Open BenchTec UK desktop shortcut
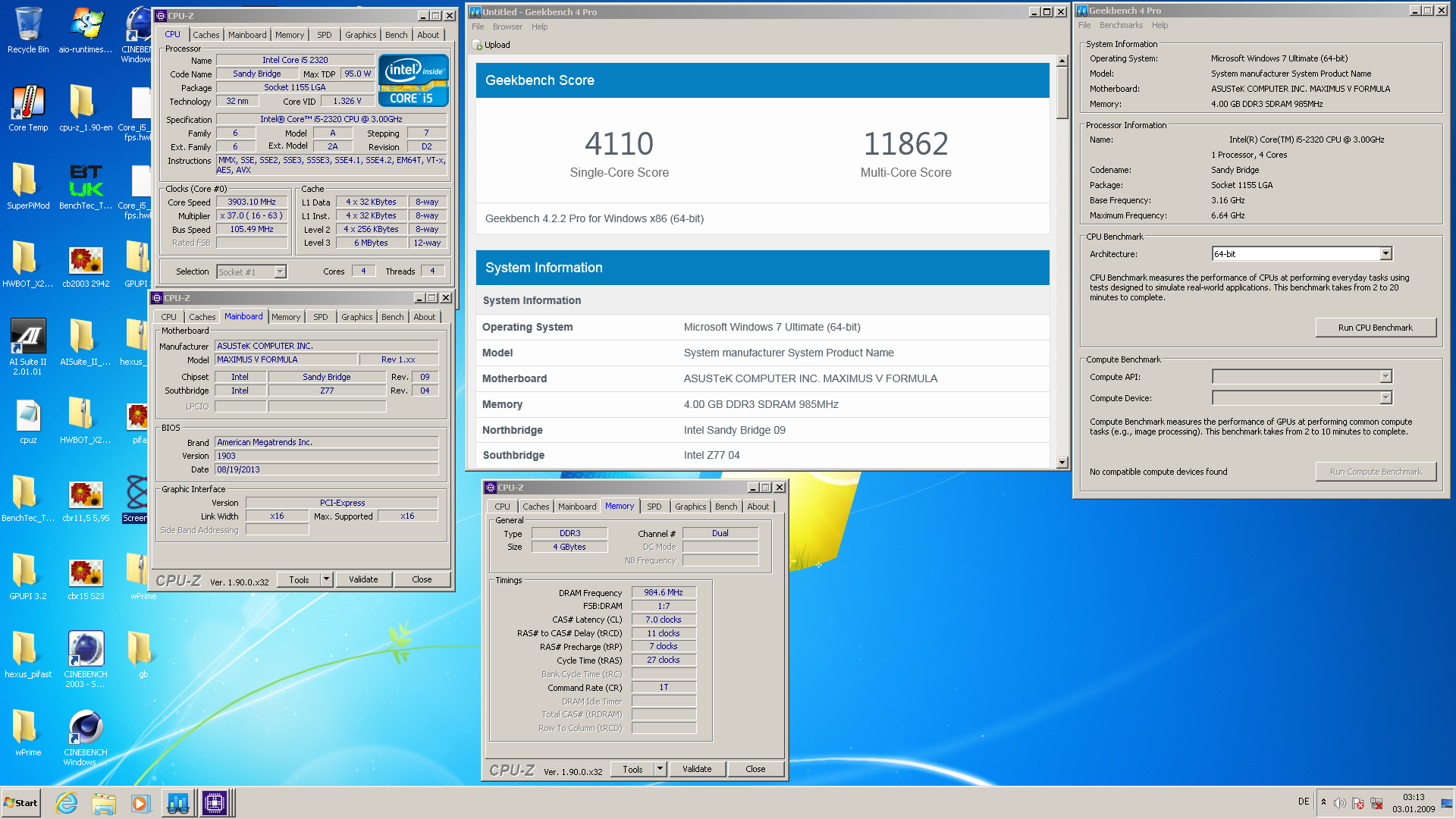 pos(86,187)
